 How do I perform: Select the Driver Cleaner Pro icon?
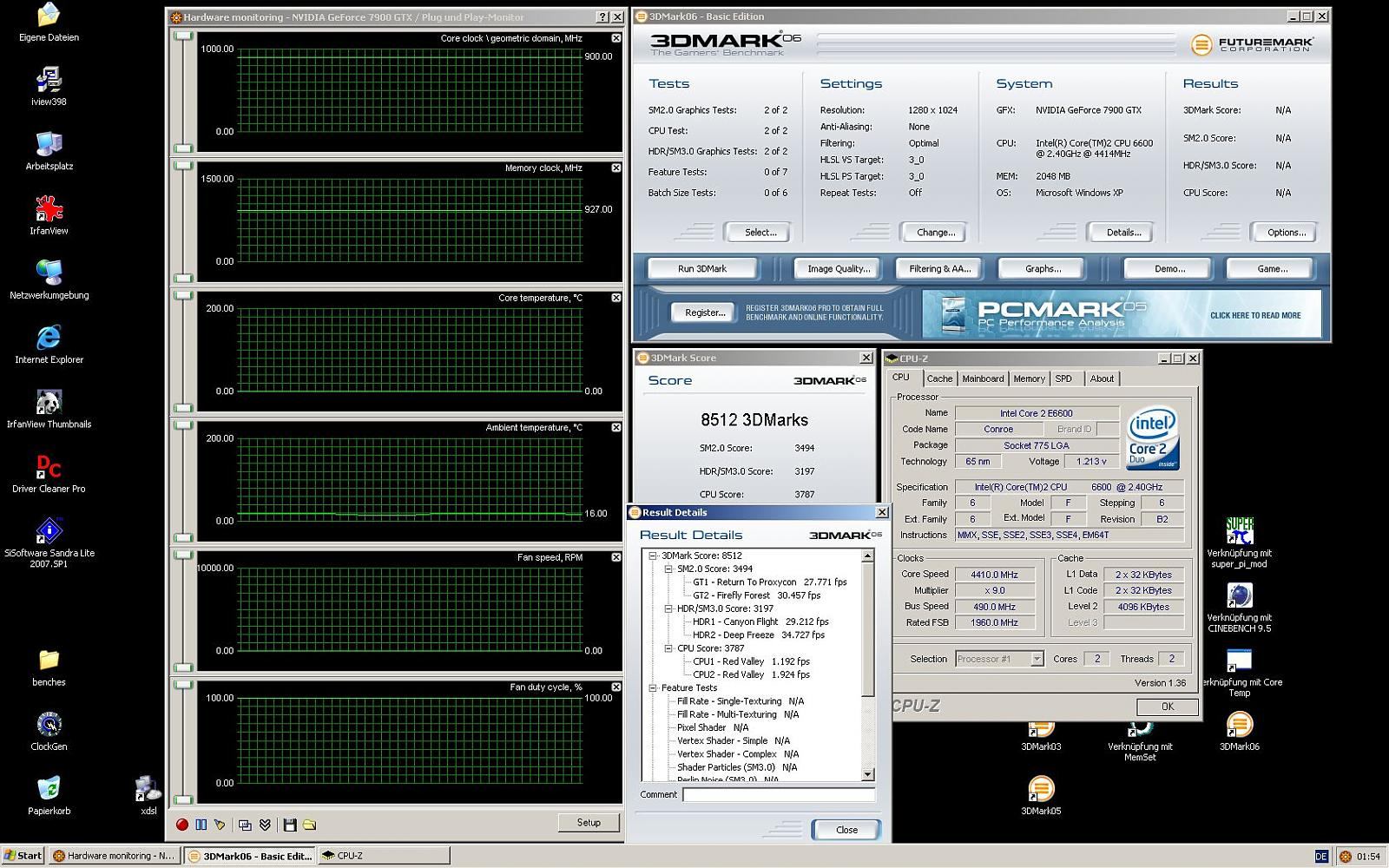click(x=49, y=473)
